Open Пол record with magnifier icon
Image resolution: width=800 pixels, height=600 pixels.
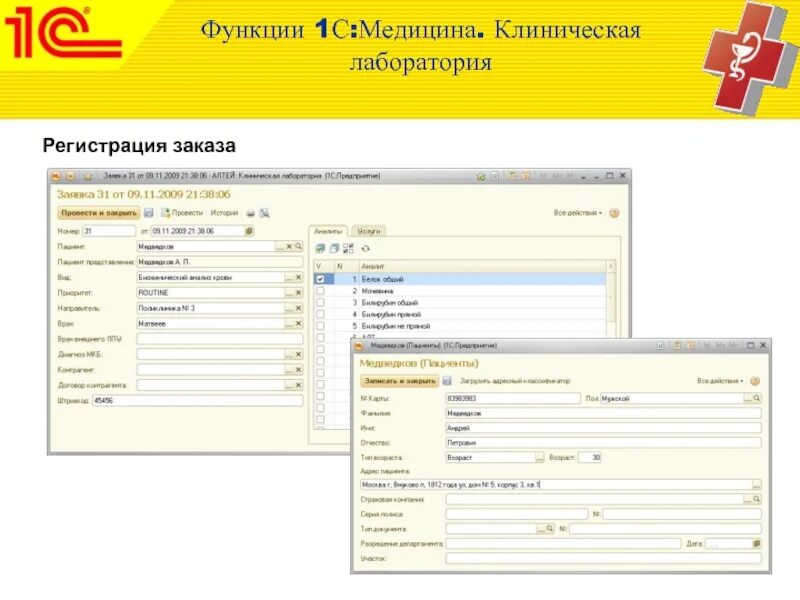tap(757, 398)
